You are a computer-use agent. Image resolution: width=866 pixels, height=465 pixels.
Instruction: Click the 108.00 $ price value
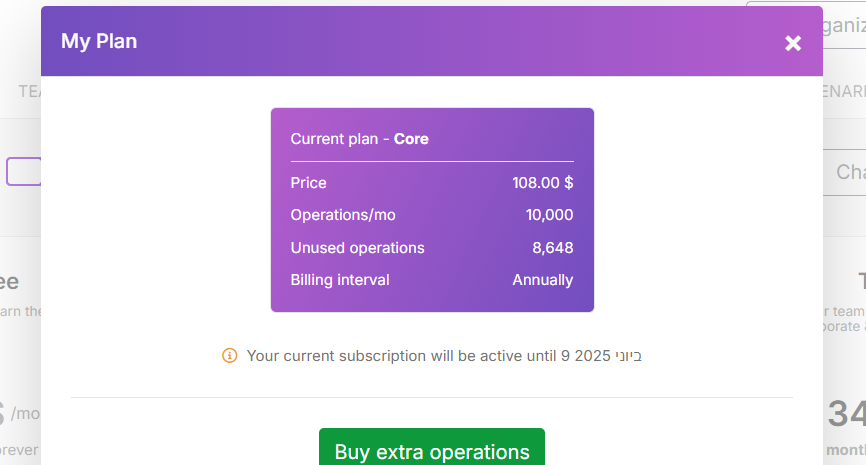(x=542, y=183)
